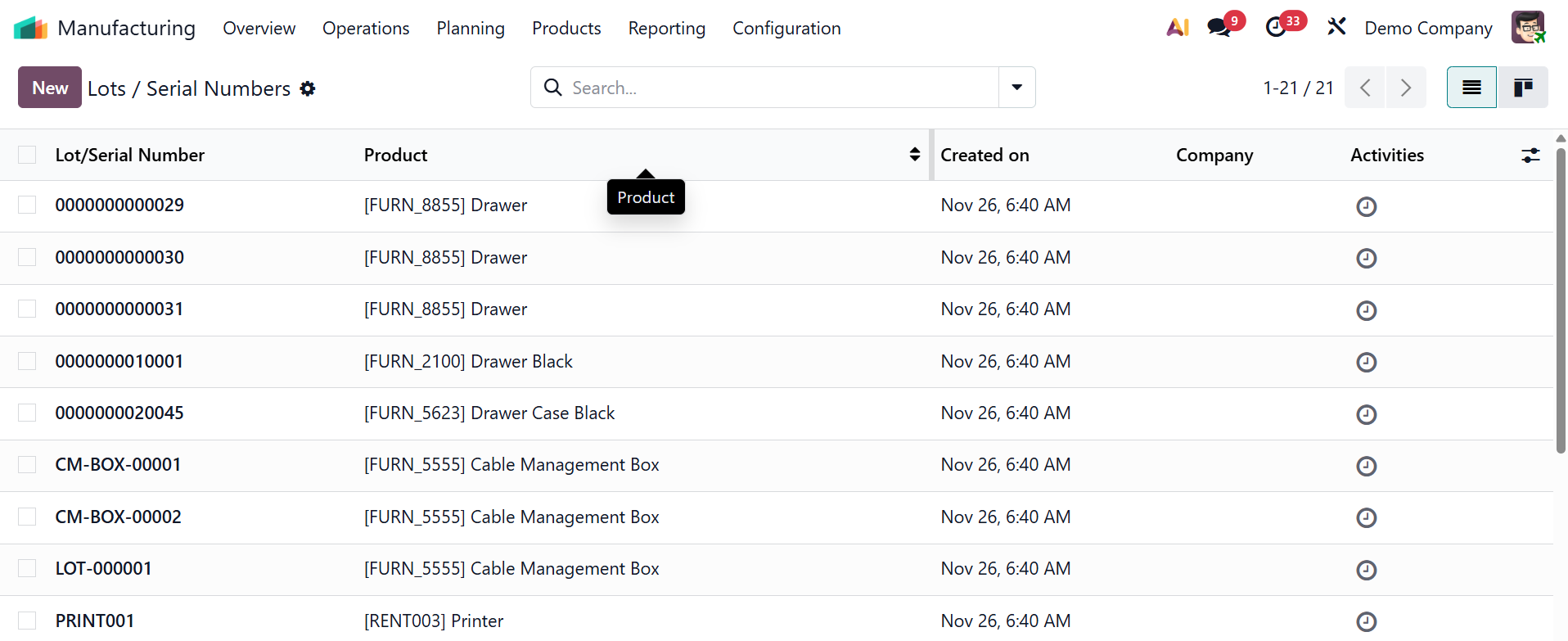This screenshot has height=641, width=1568.
Task: Switch to list view
Action: [x=1471, y=88]
